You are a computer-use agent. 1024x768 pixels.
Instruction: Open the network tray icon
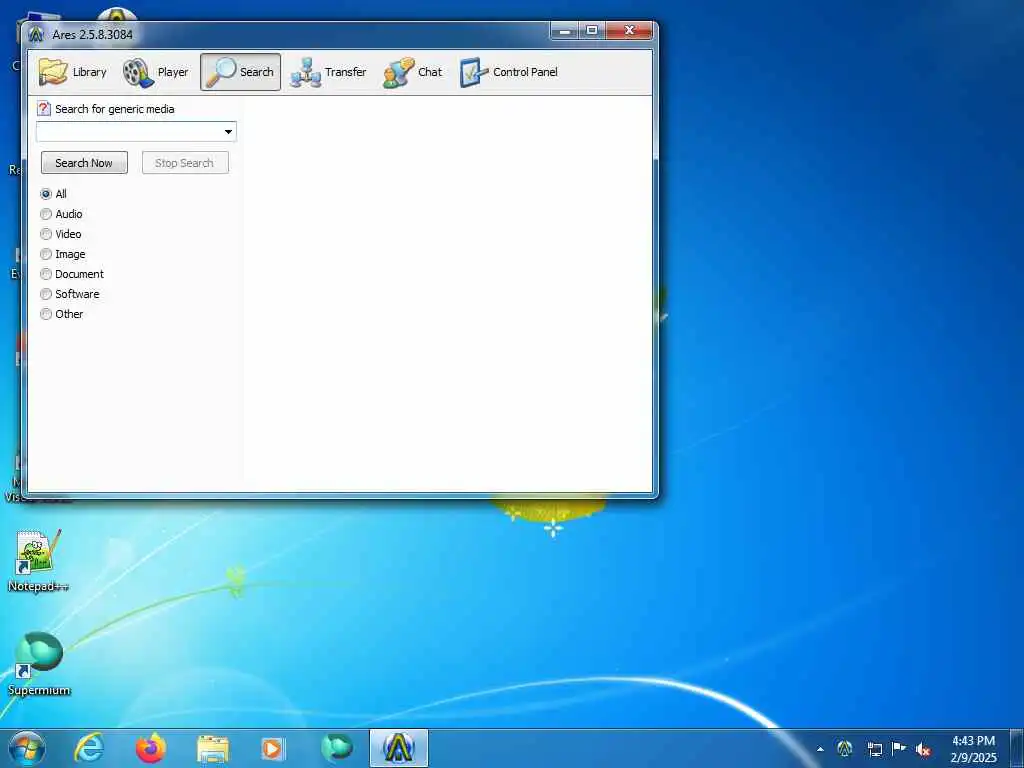coord(874,749)
